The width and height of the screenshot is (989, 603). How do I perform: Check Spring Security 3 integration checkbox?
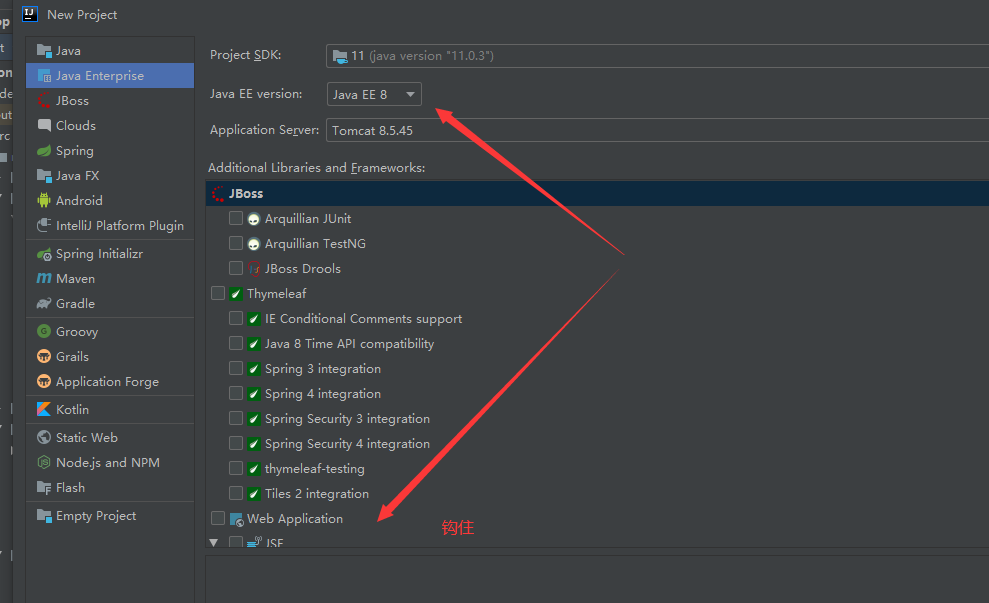[x=236, y=418]
